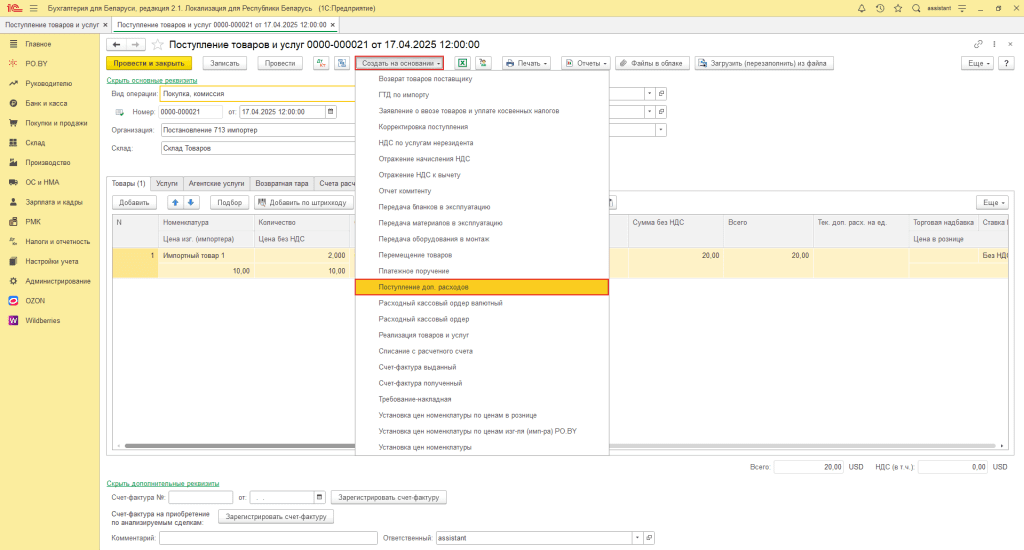Move row up with blue arrow
This screenshot has width=1024, height=550.
point(175,202)
